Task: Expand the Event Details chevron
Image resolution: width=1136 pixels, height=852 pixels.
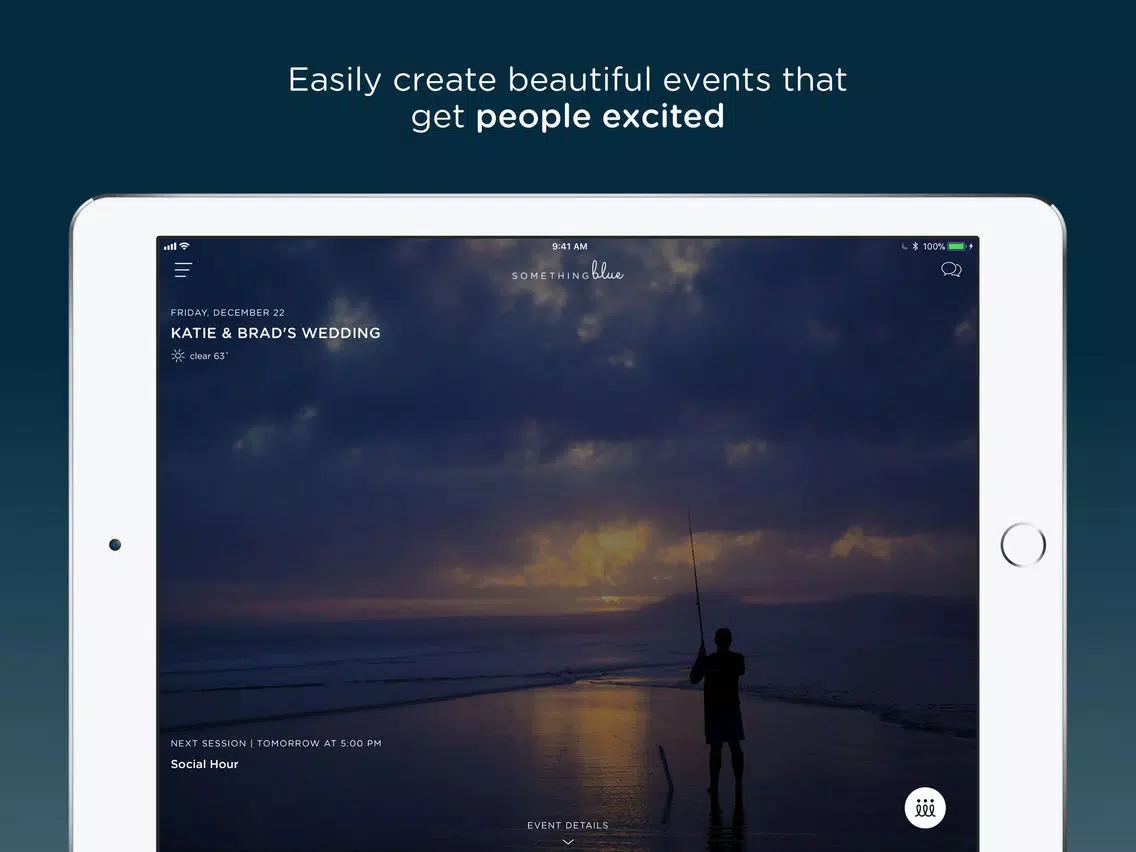Action: coord(568,842)
